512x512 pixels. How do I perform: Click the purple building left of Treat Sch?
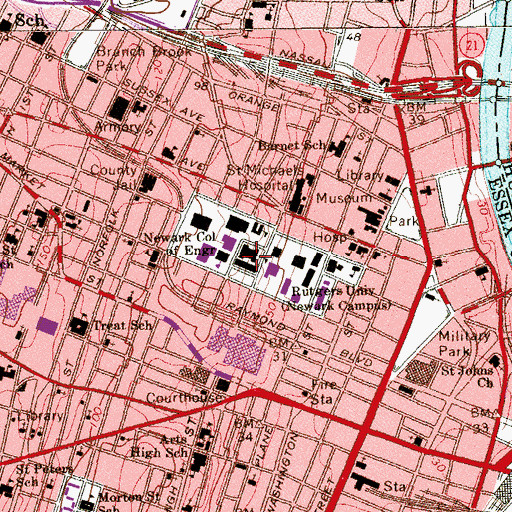(x=47, y=326)
